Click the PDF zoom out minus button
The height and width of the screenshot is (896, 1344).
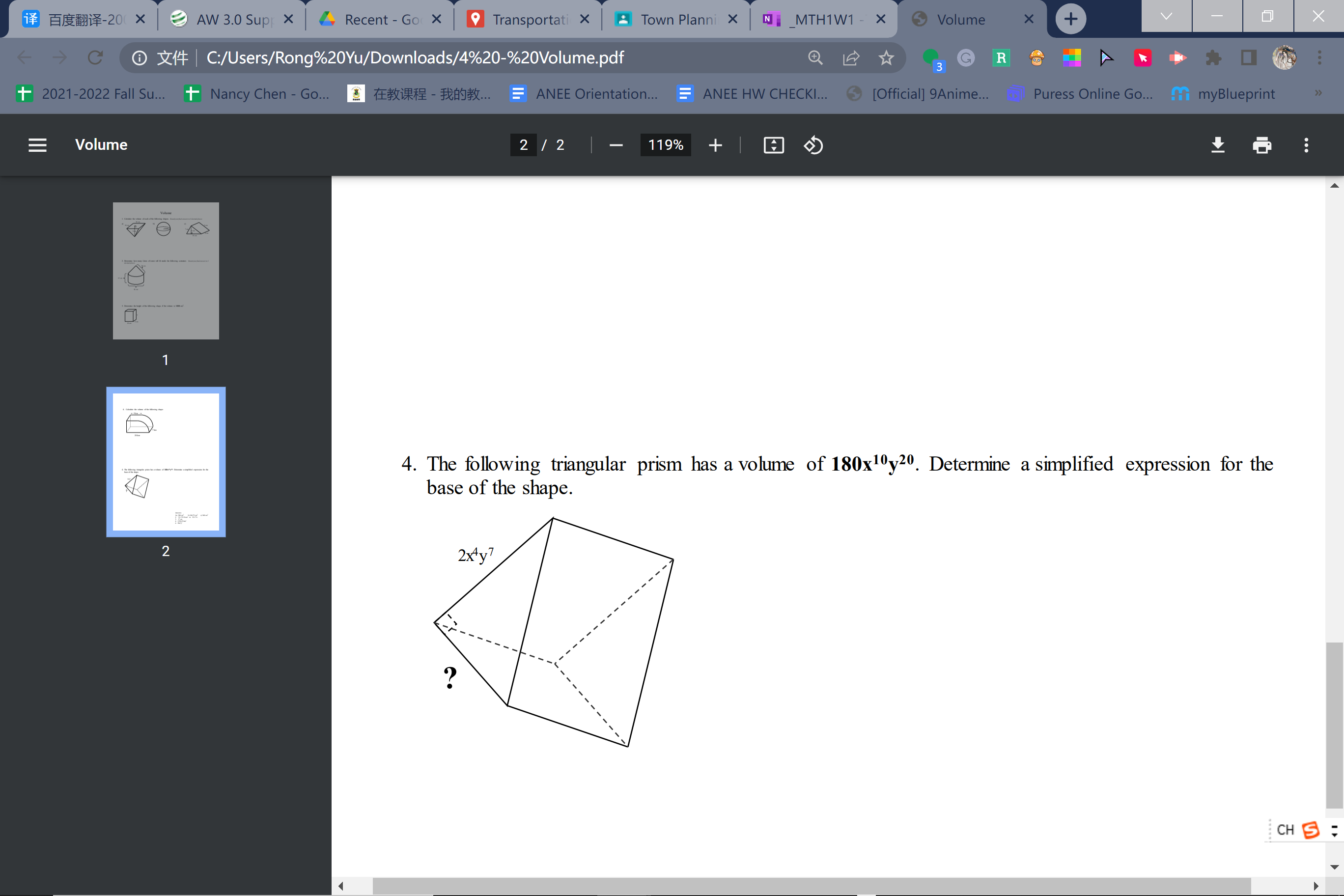616,145
